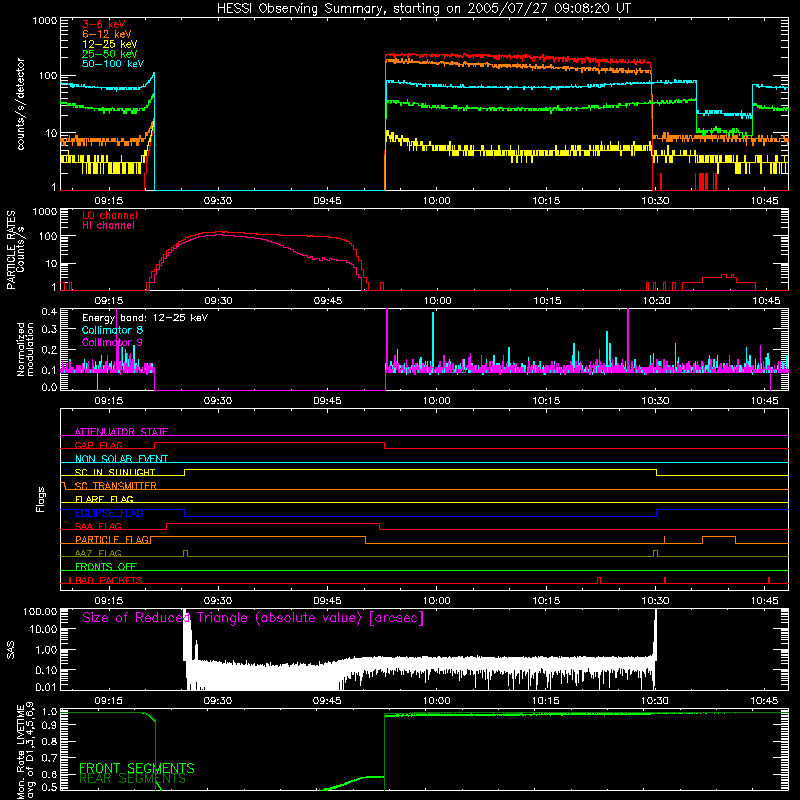Click the 09:30 tick under the particle rates panel
Screen dimensions: 800x800
click(x=218, y=301)
